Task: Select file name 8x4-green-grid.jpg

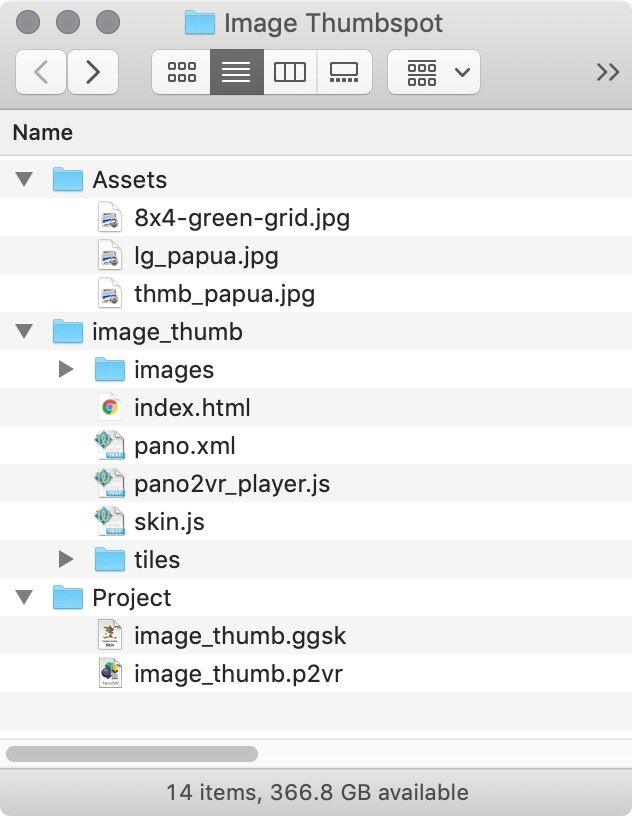Action: click(x=242, y=218)
